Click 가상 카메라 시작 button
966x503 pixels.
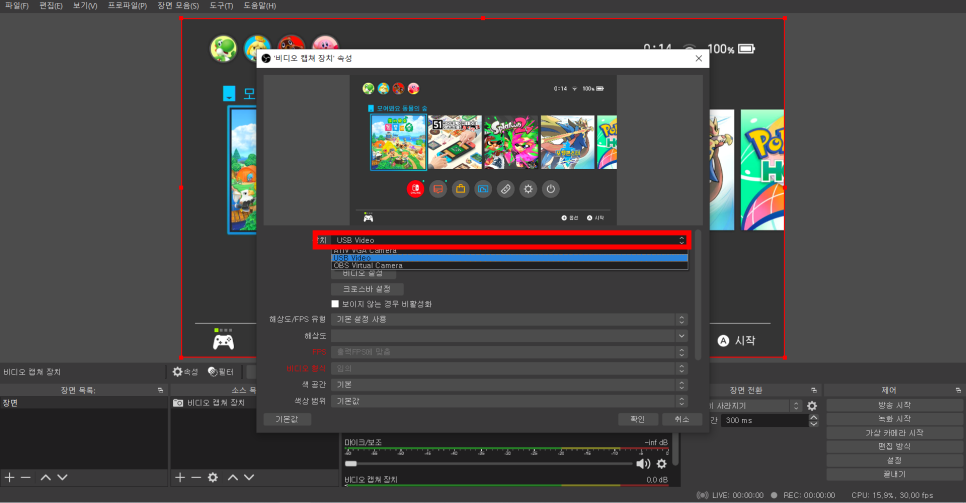point(894,433)
